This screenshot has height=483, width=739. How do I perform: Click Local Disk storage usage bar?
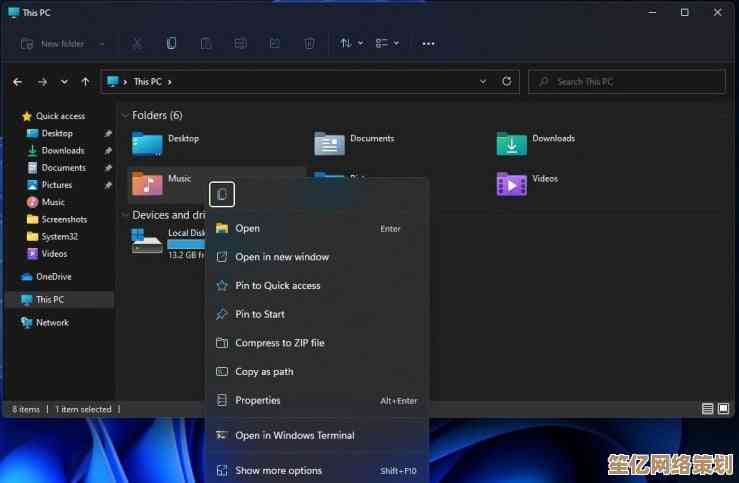(186, 244)
